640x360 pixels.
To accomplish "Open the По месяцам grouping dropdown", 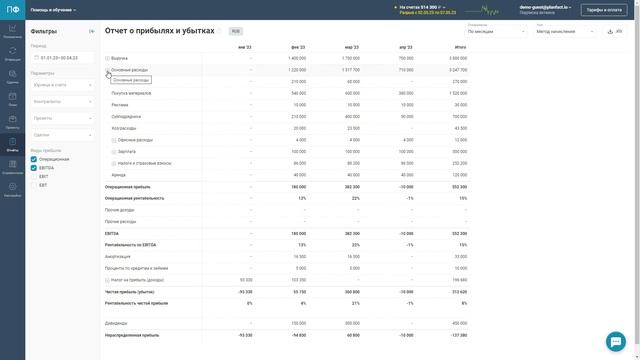I will pyautogui.click(x=496, y=31).
